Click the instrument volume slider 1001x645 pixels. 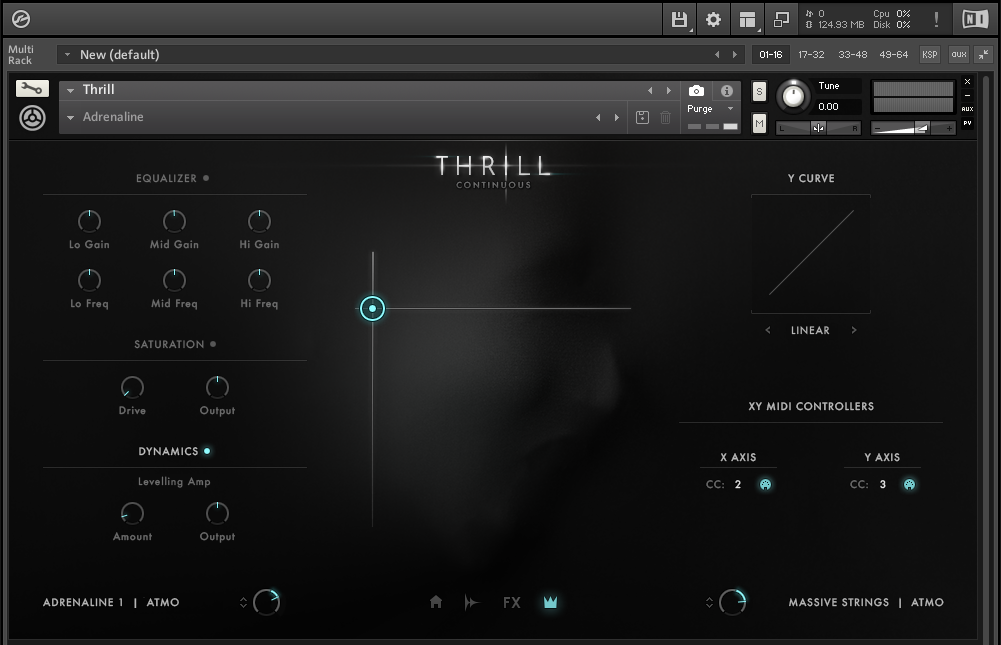913,128
